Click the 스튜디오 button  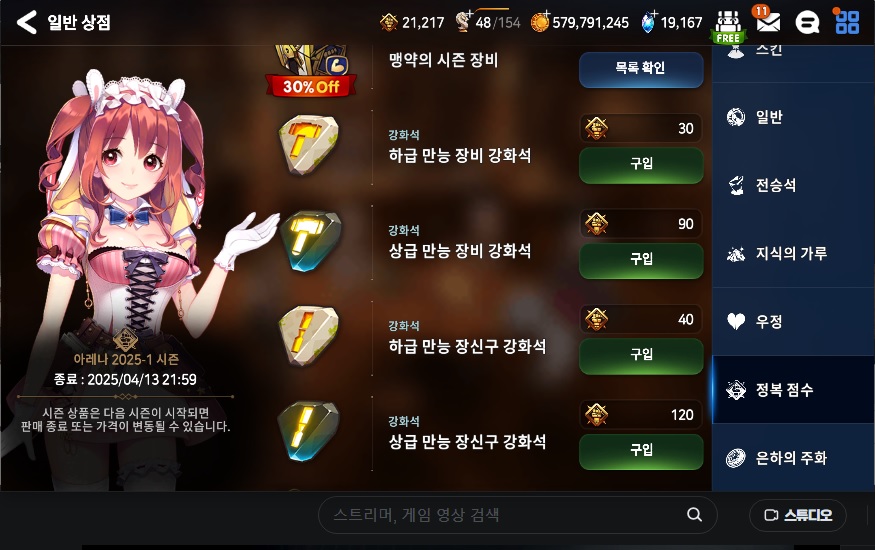tap(798, 515)
